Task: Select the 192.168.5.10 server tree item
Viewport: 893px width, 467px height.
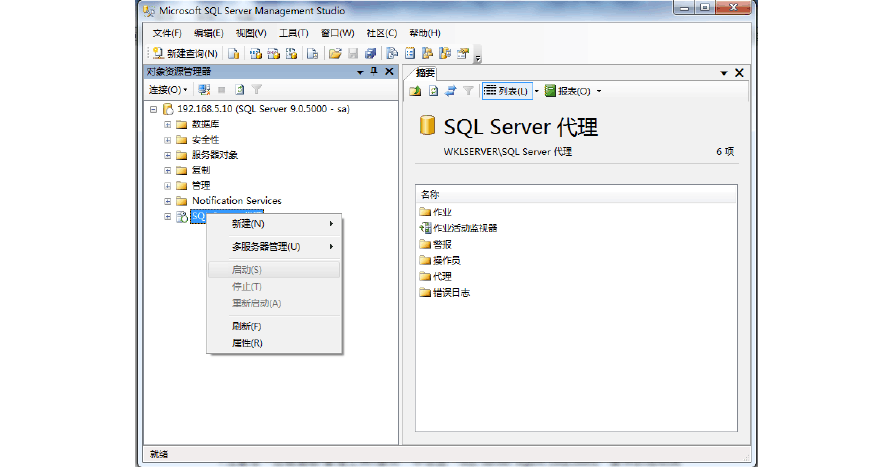Action: [x=263, y=109]
